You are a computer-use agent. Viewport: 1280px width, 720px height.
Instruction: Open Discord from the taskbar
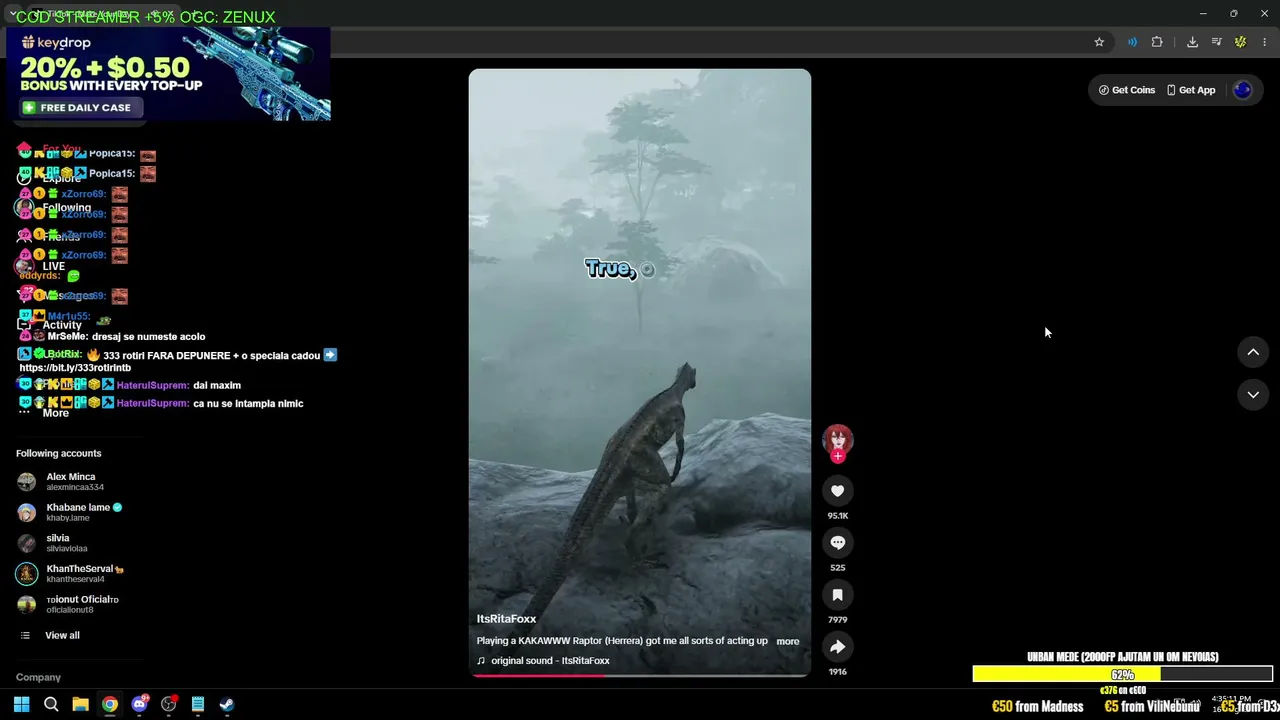coord(139,704)
